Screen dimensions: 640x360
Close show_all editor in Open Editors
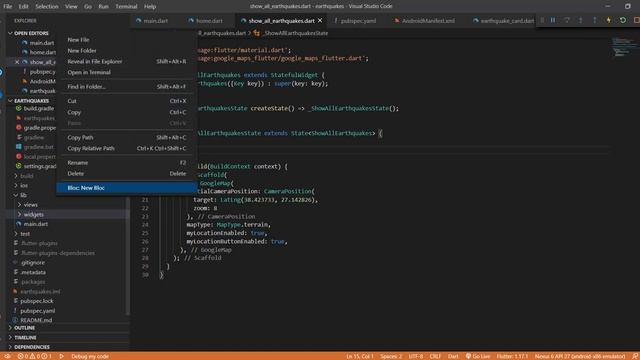[x=17, y=62]
